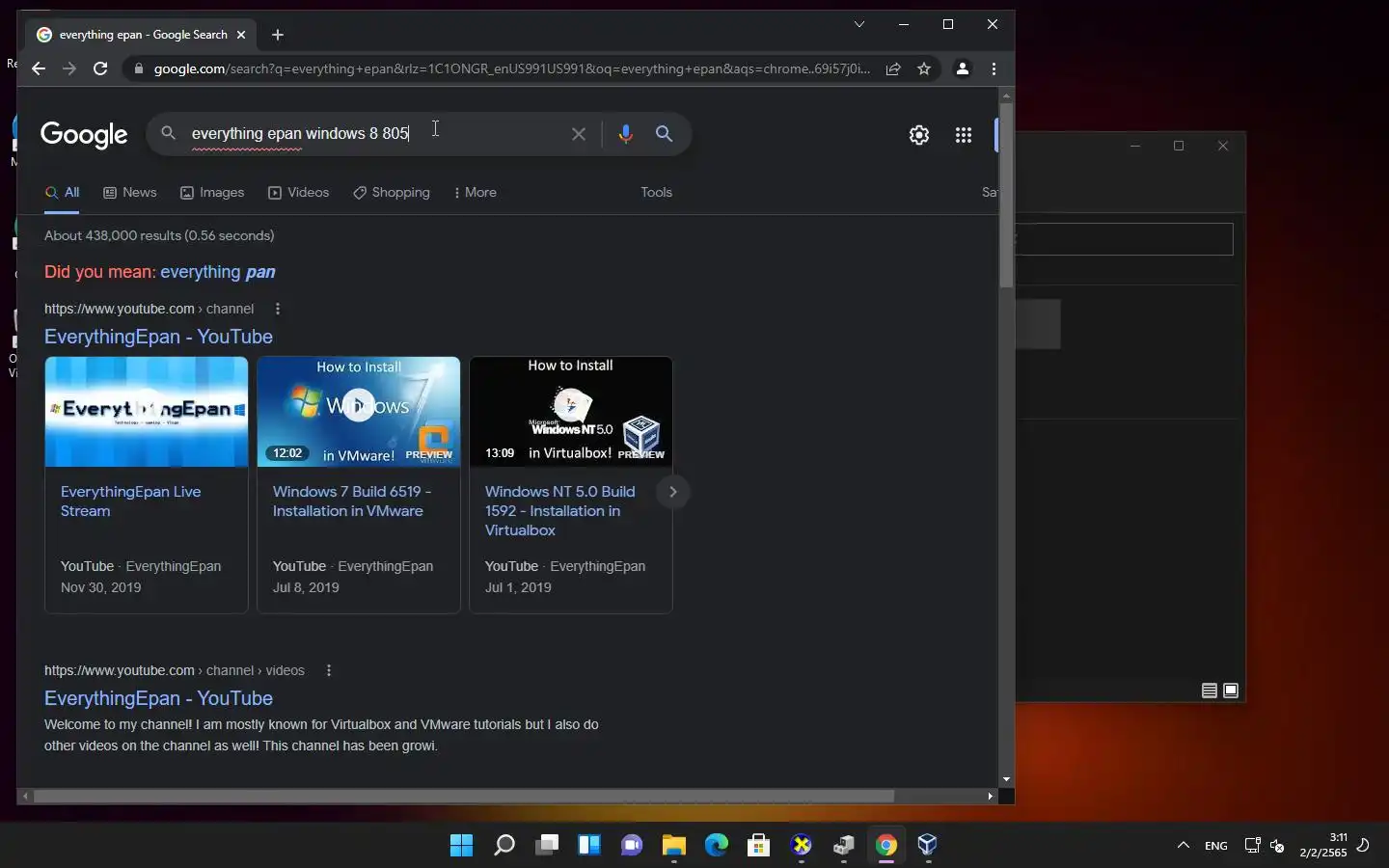Go back to the previous page
Screen dimensions: 1389x868
[x=38, y=68]
